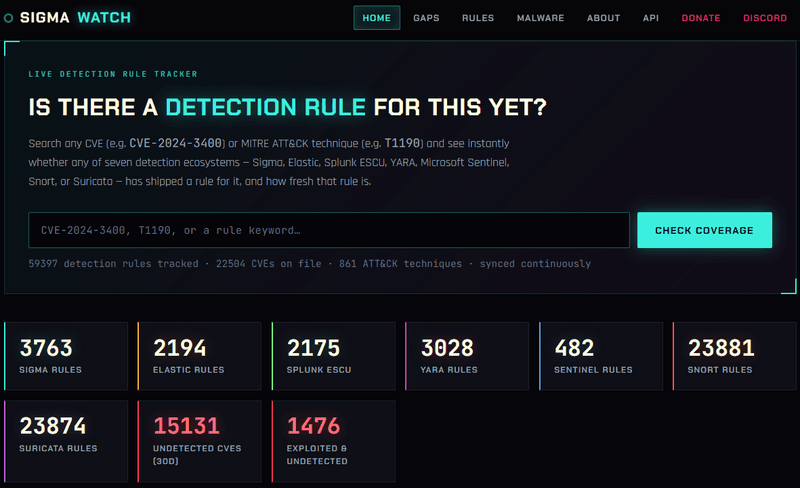This screenshot has width=800, height=488.
Task: Click the 'Is there a detection rule' headline
Action: tap(287, 107)
